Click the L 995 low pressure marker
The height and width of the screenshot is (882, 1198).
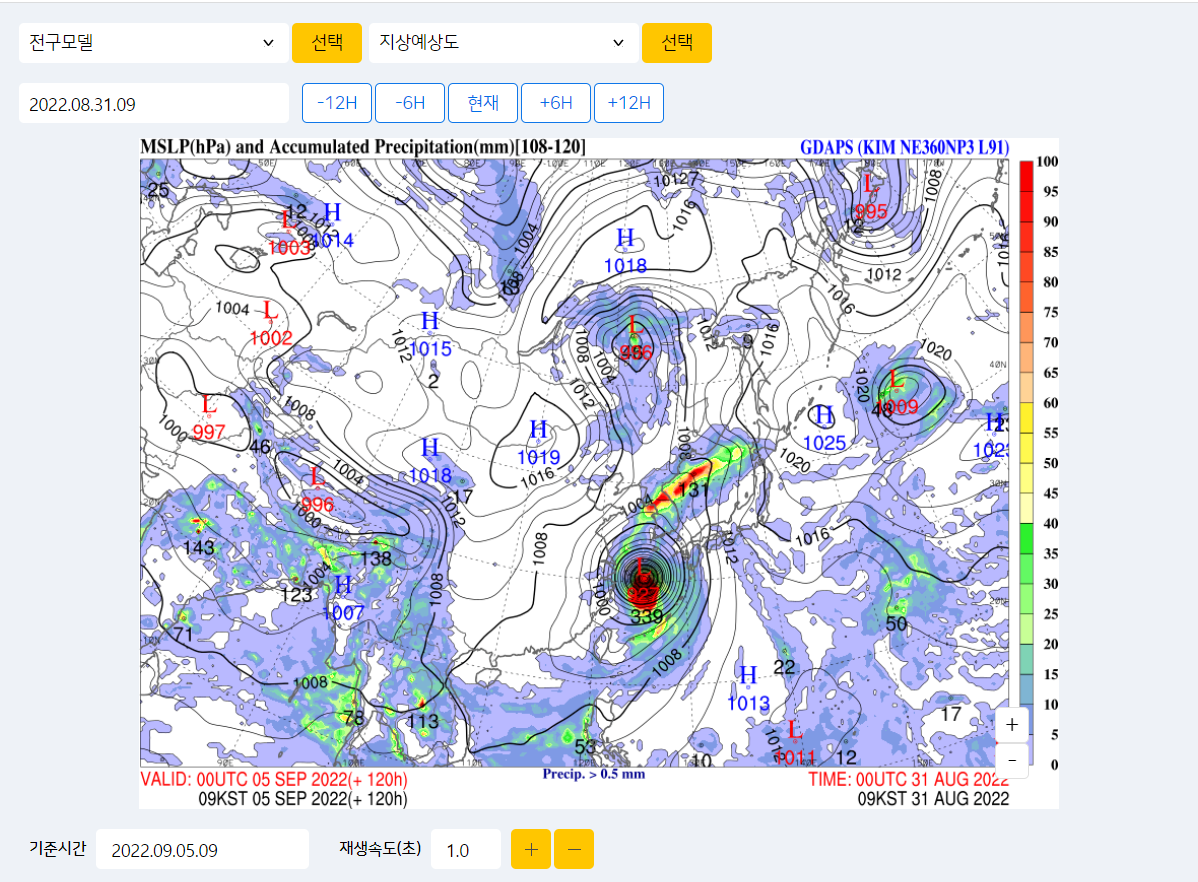coord(871,196)
